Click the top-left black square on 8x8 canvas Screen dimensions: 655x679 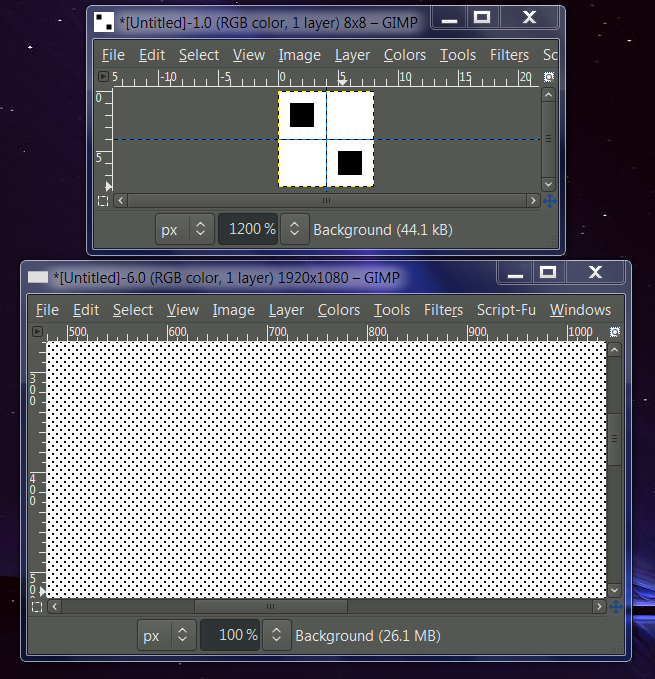(302, 115)
